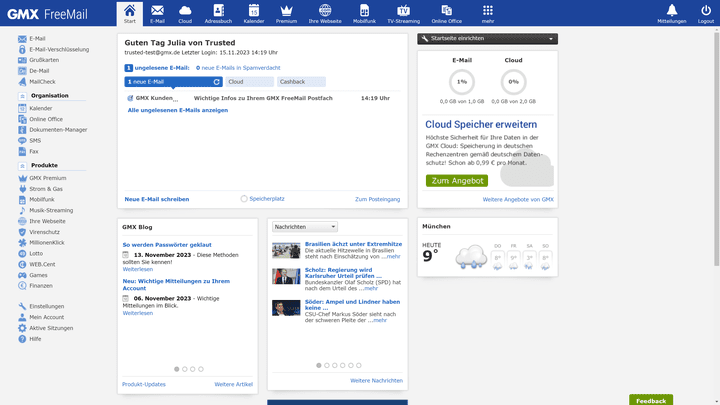Select first GMX Blog carousel dot
Screen dimensions: 720x405
tap(176, 369)
